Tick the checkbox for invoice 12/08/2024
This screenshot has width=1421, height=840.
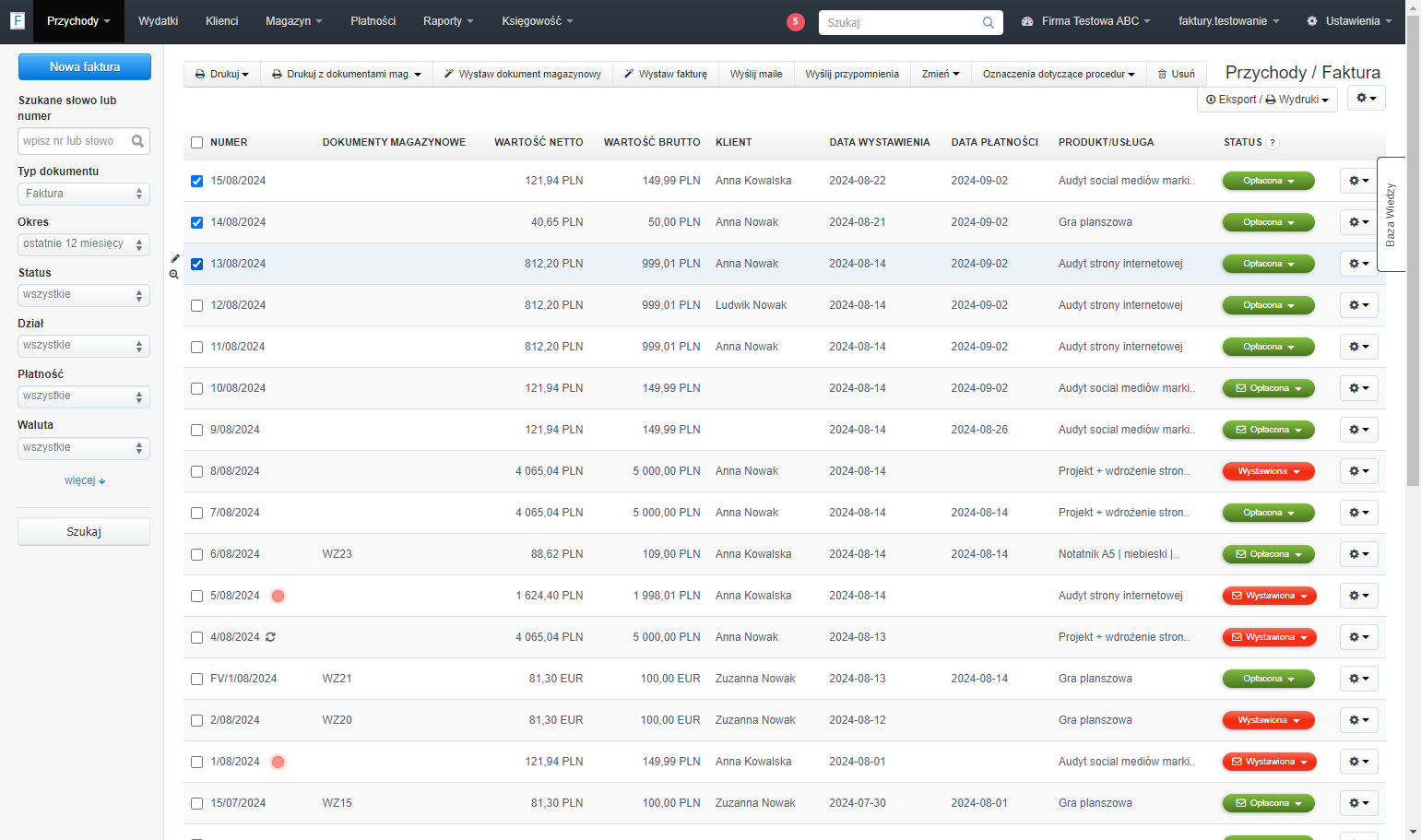click(196, 305)
